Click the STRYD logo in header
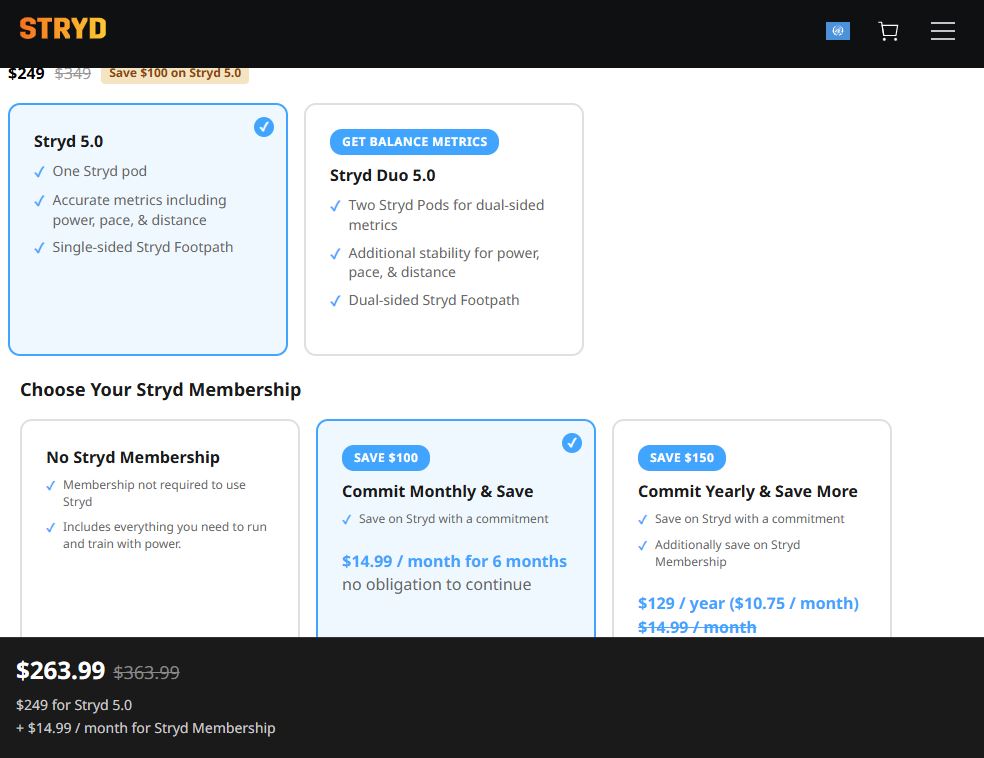 [x=63, y=29]
